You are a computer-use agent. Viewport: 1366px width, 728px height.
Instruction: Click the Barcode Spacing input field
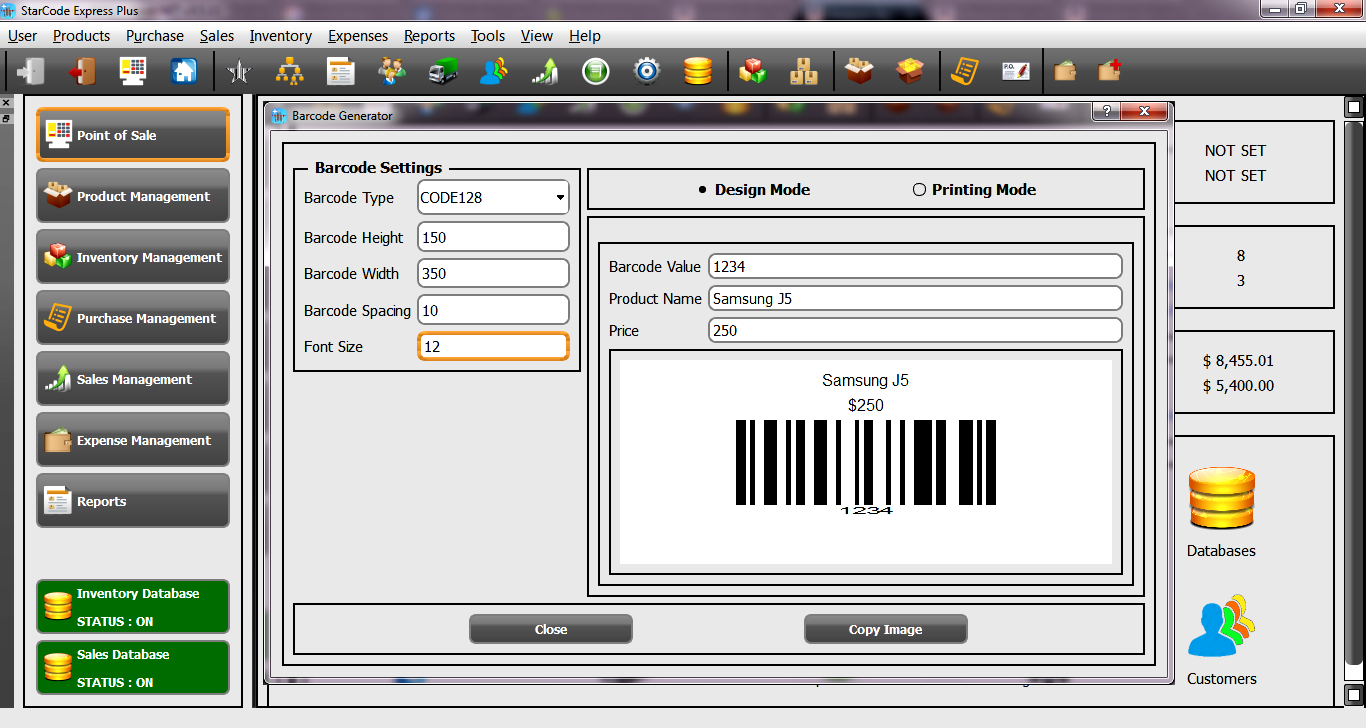[493, 310]
